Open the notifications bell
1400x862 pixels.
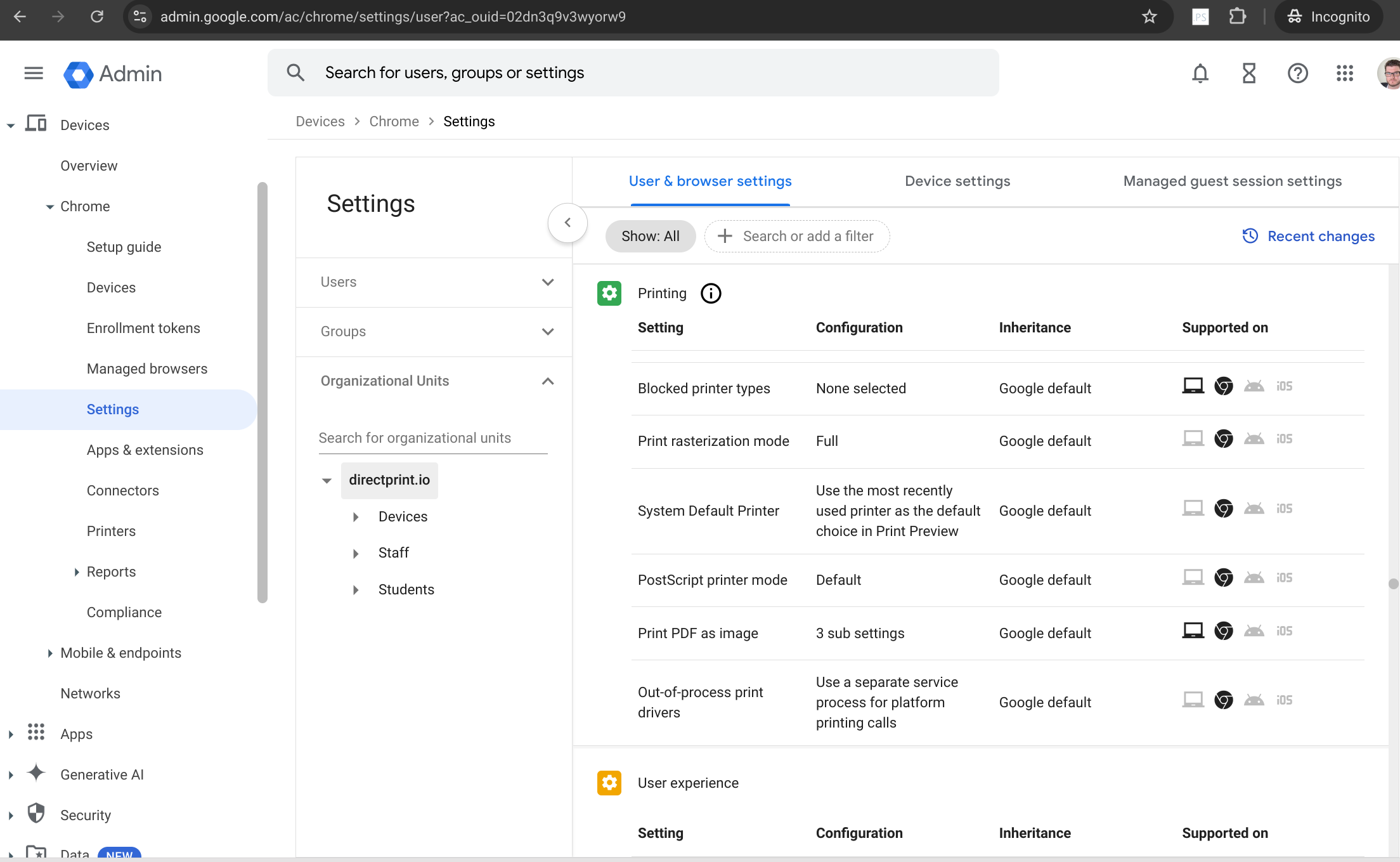tap(1200, 74)
